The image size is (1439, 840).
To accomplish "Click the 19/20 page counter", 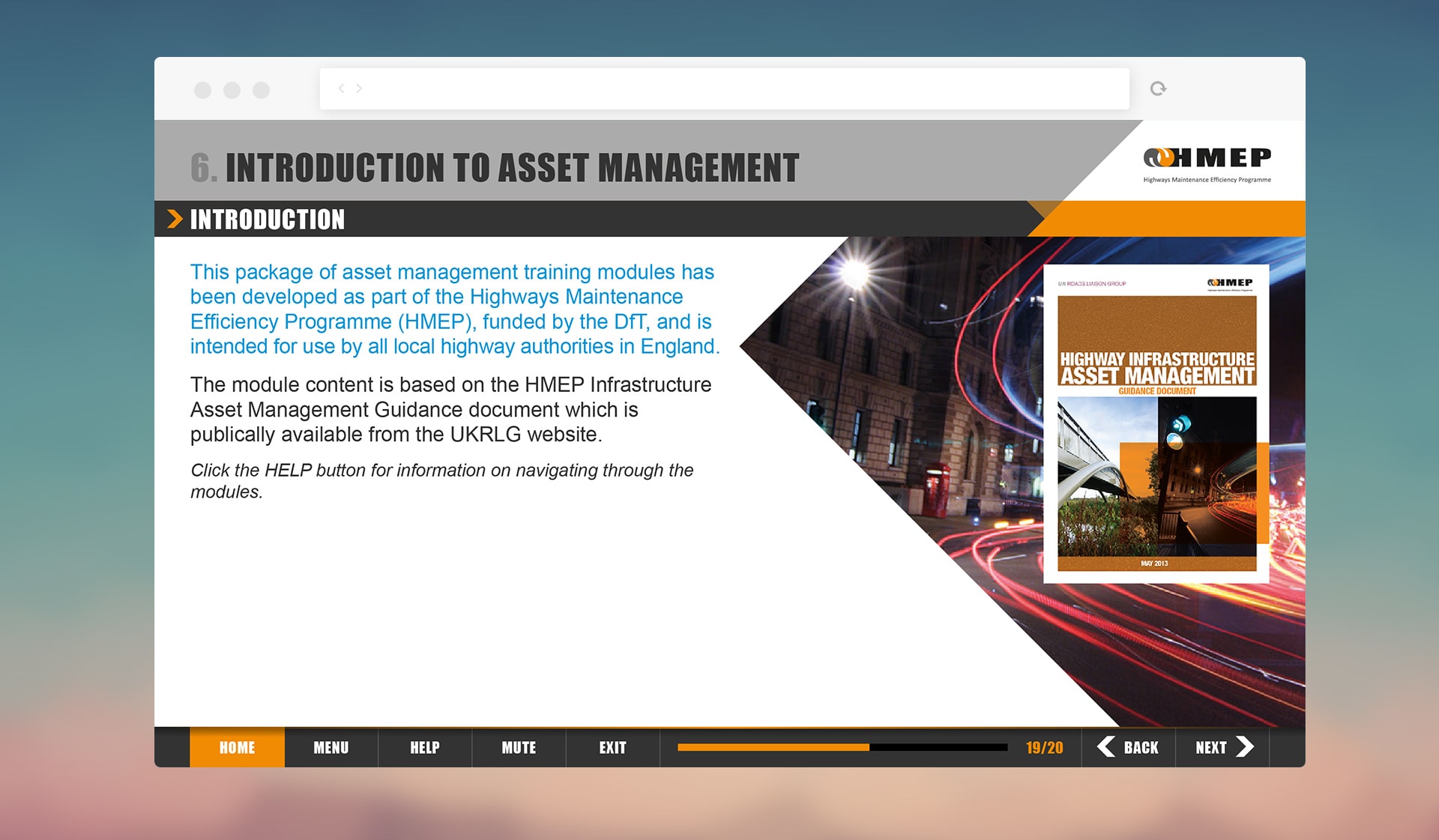I will [1044, 748].
